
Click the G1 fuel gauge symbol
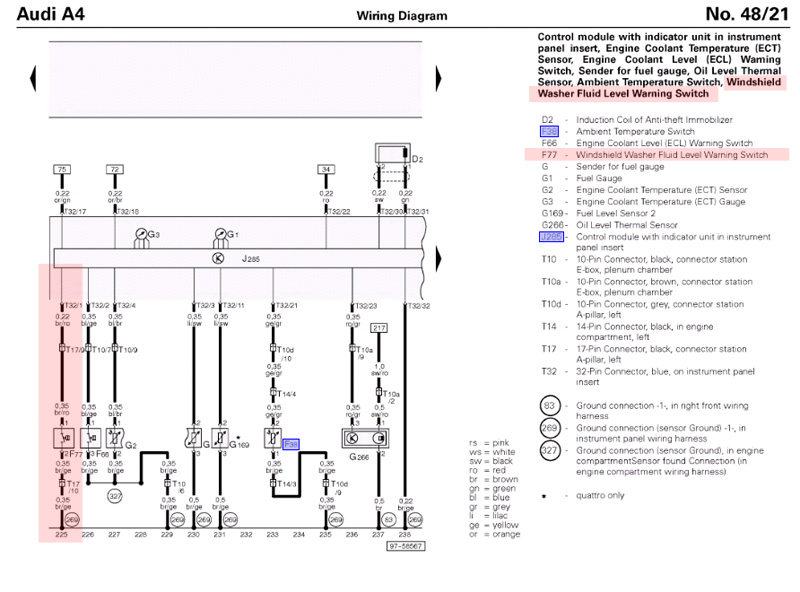point(222,236)
